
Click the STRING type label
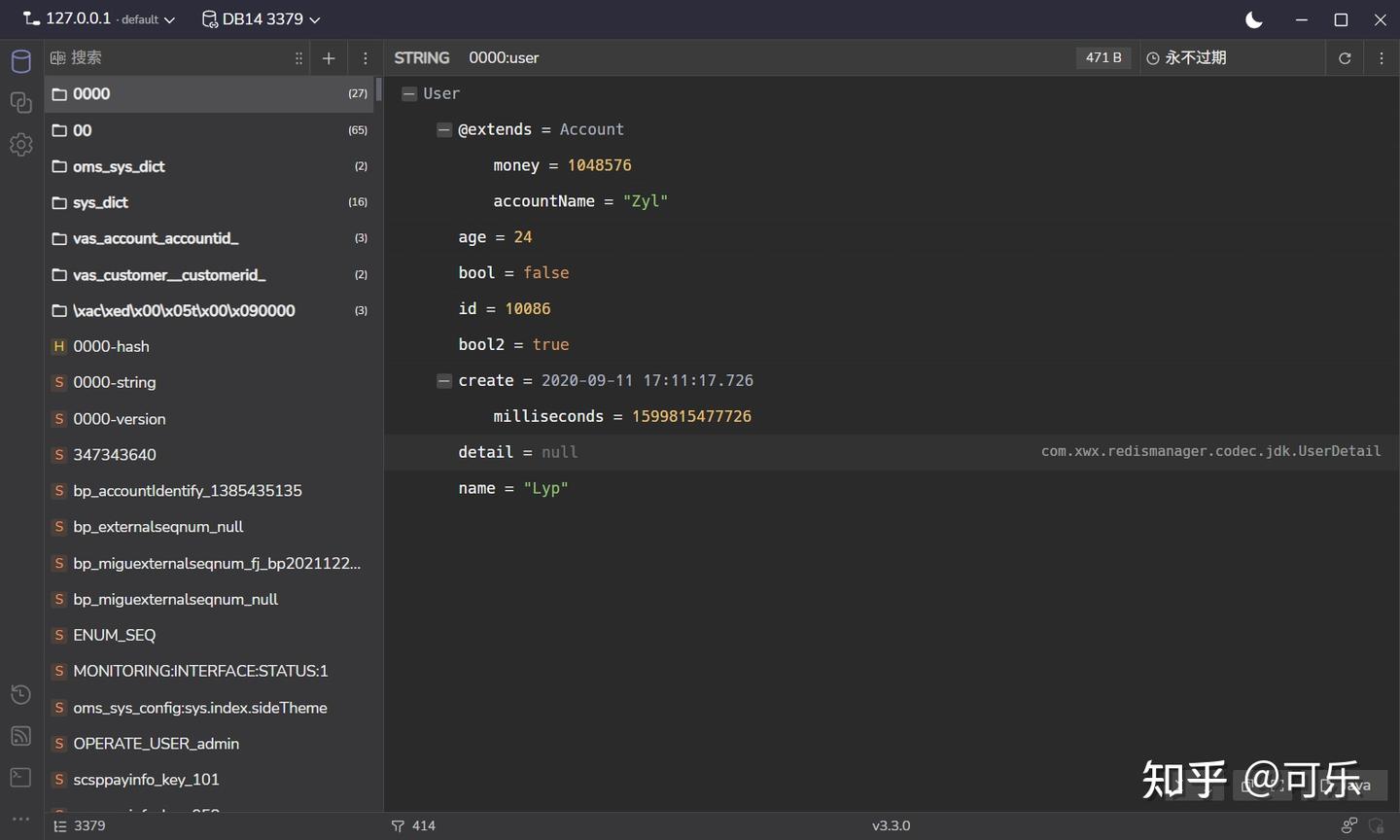[x=422, y=58]
